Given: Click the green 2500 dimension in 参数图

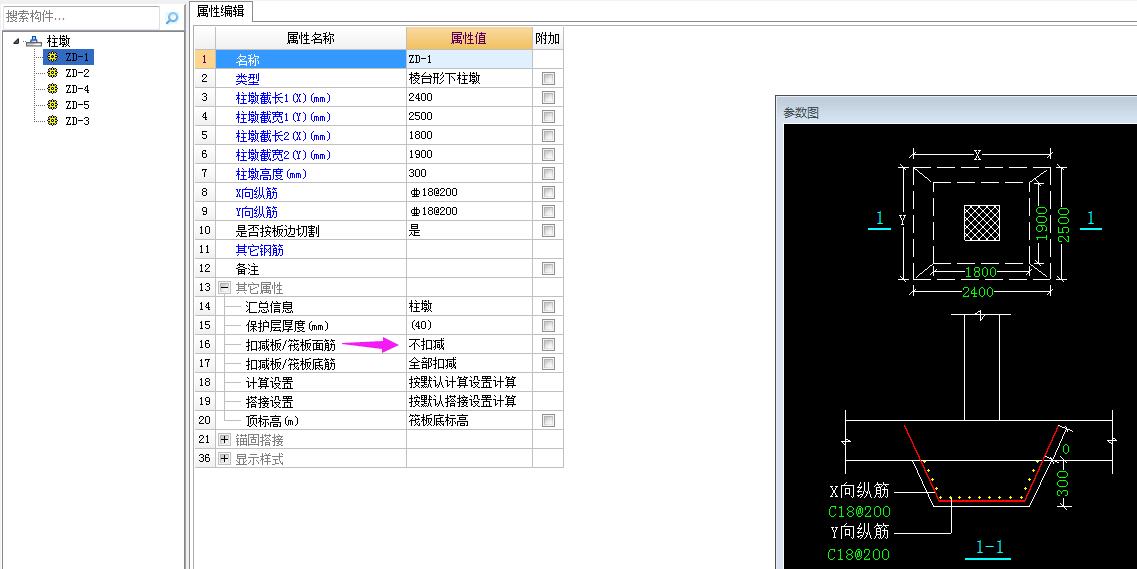Looking at the screenshot, I should coord(1062,225).
